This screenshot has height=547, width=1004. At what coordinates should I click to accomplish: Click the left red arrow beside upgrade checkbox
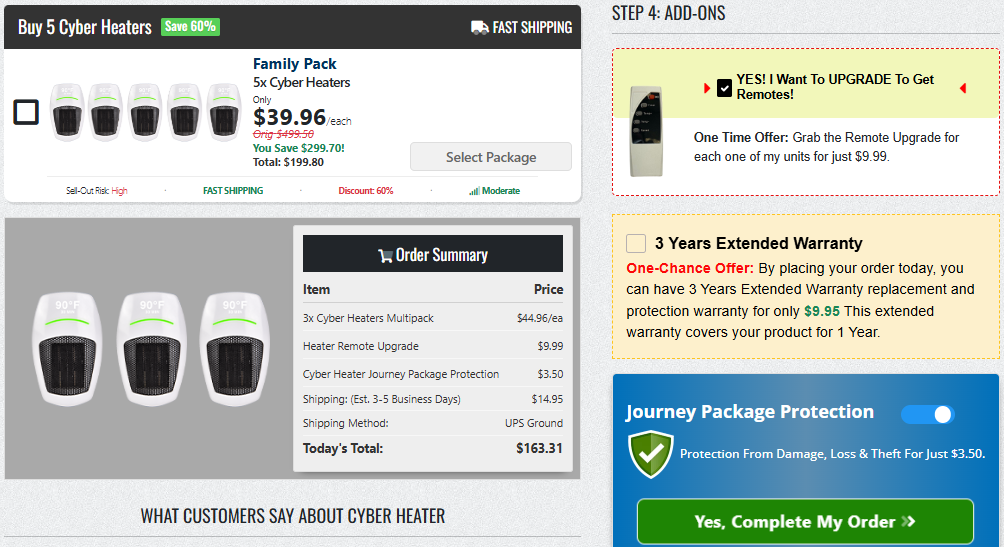(707, 88)
